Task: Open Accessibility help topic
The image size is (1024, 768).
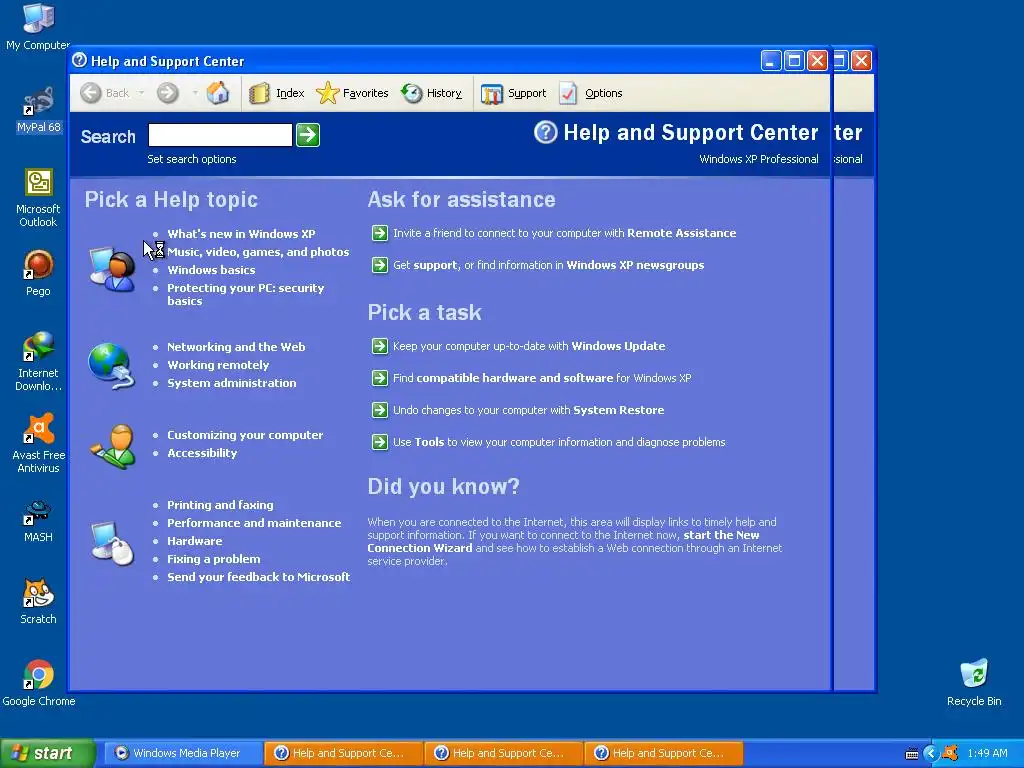Action: pyautogui.click(x=202, y=453)
